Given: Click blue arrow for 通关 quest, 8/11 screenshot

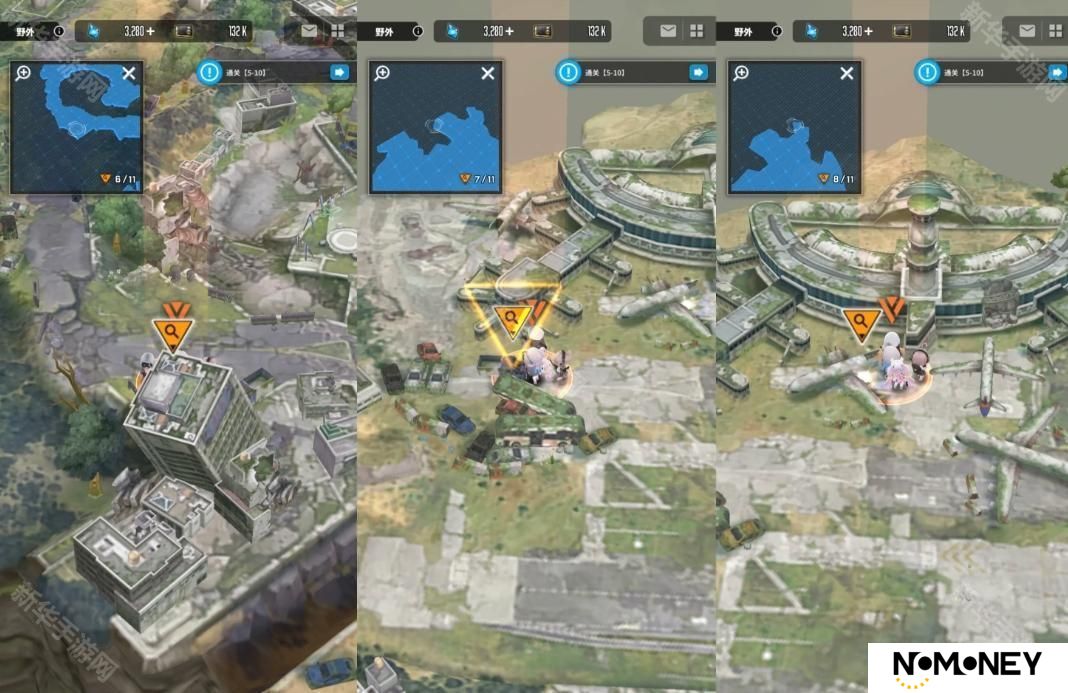Looking at the screenshot, I should (1057, 72).
